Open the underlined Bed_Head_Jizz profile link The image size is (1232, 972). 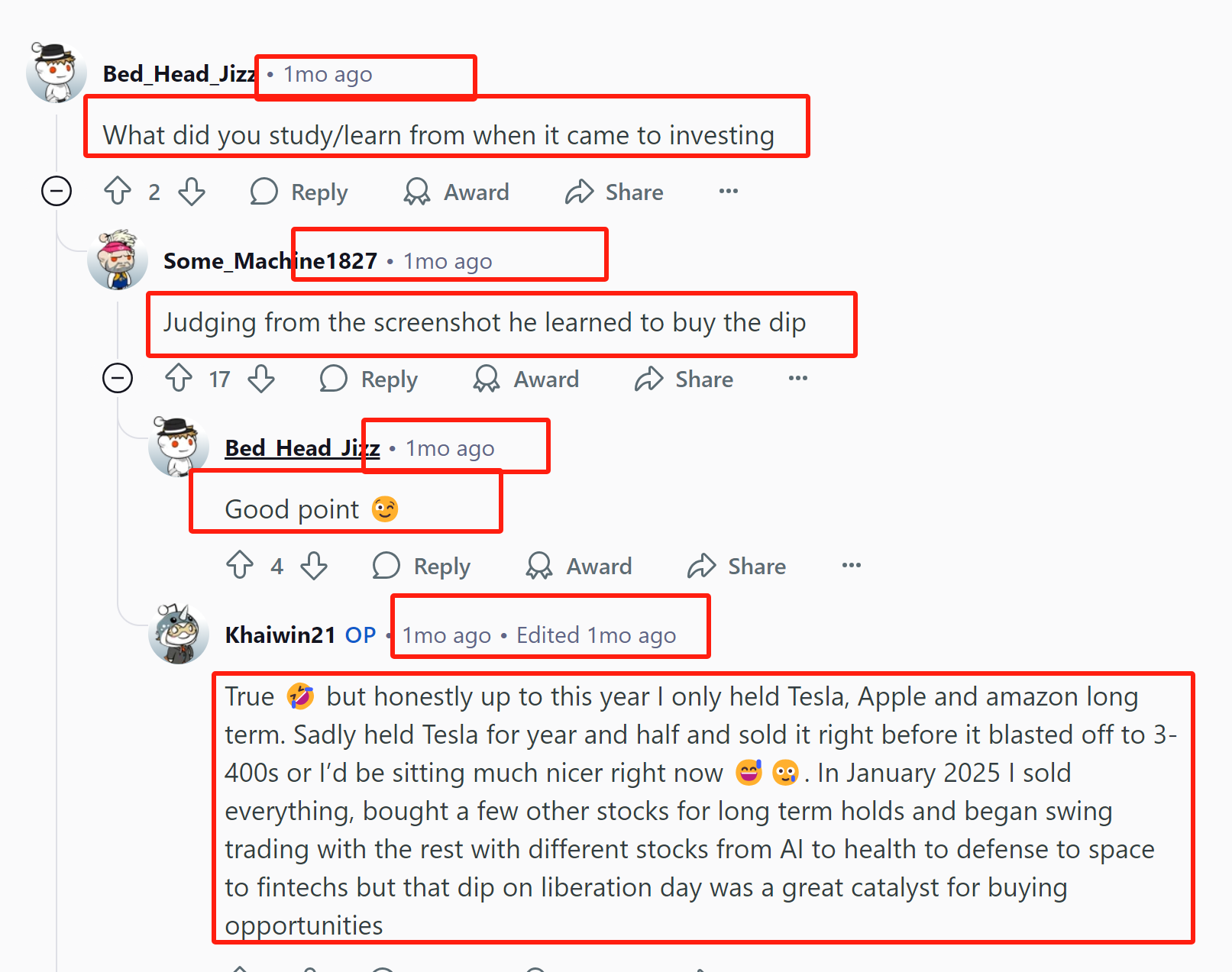302,448
